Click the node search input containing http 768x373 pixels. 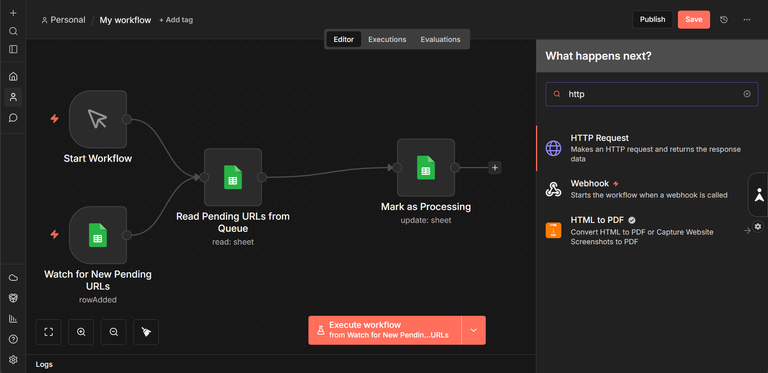[652, 94]
